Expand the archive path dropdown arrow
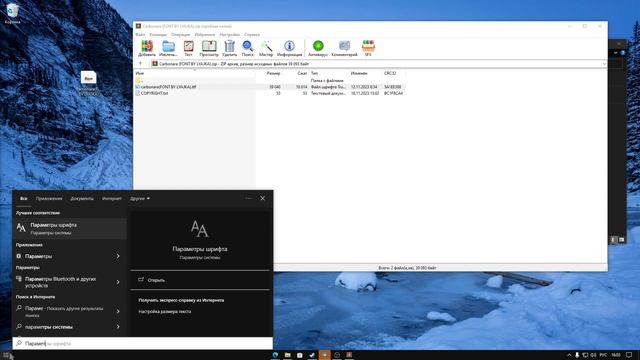Screen dimensions: 640x360 pos(604,64)
